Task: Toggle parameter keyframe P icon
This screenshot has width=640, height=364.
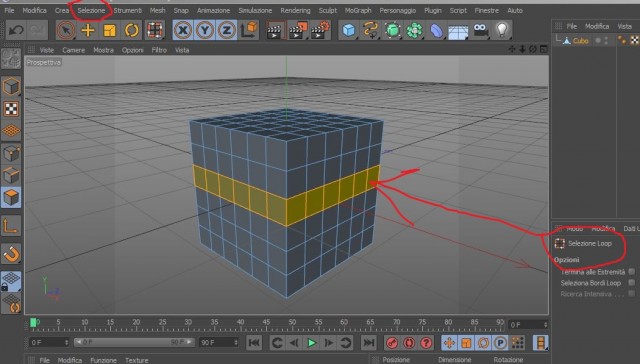Action: 500,342
